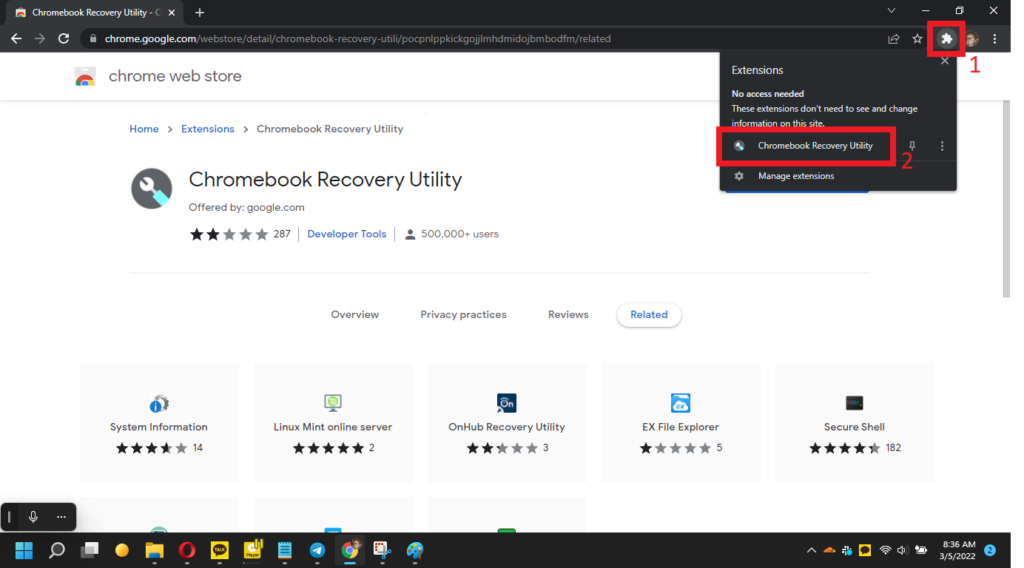The image size is (1024, 568).
Task: Open Wi-Fi network settings in tray
Action: point(885,550)
